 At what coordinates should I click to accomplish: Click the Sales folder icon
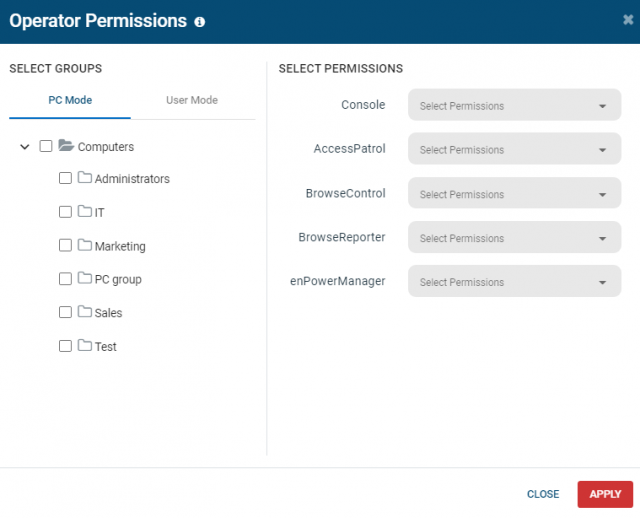(x=84, y=311)
